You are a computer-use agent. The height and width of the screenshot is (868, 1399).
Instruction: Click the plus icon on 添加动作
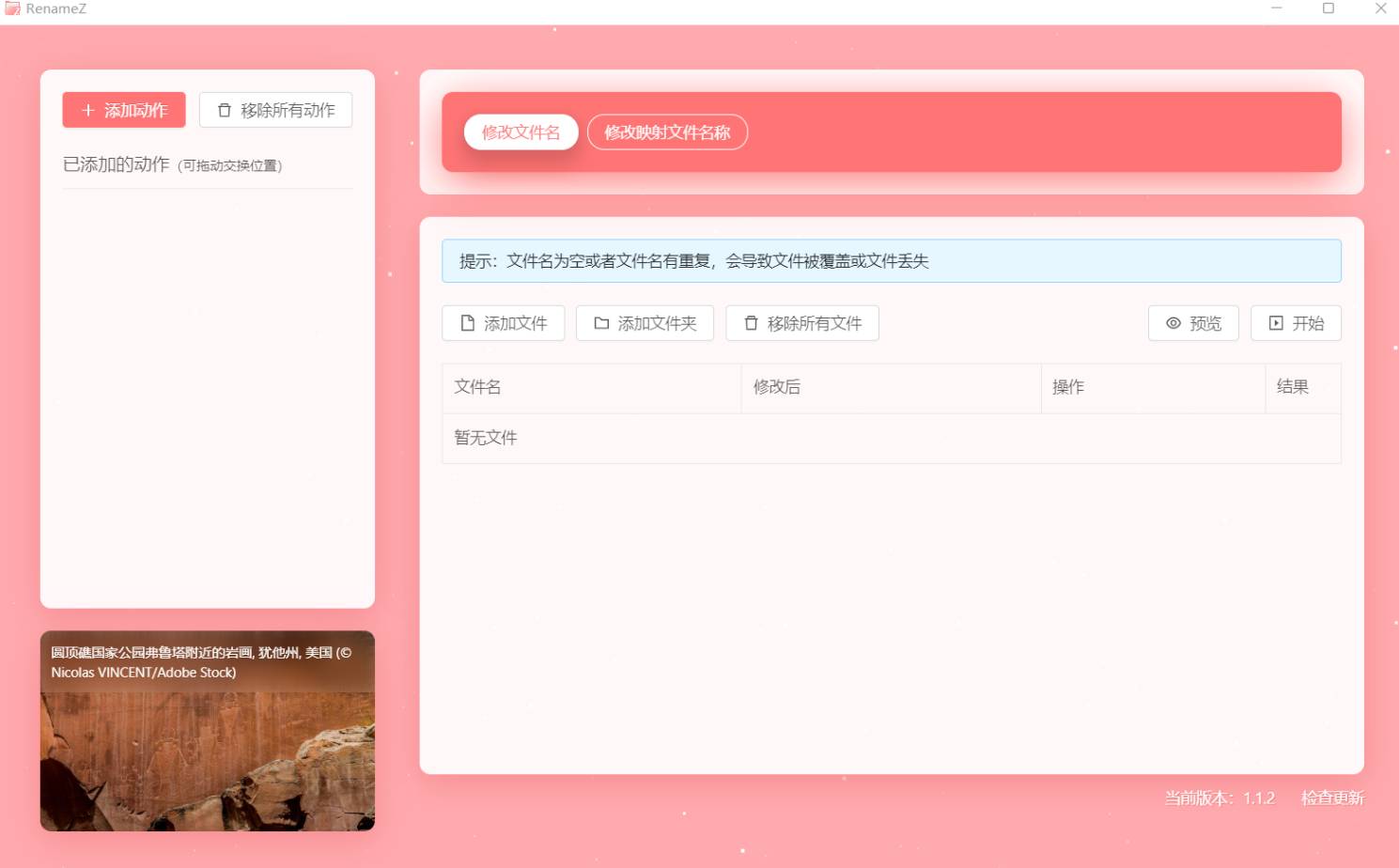click(x=88, y=111)
